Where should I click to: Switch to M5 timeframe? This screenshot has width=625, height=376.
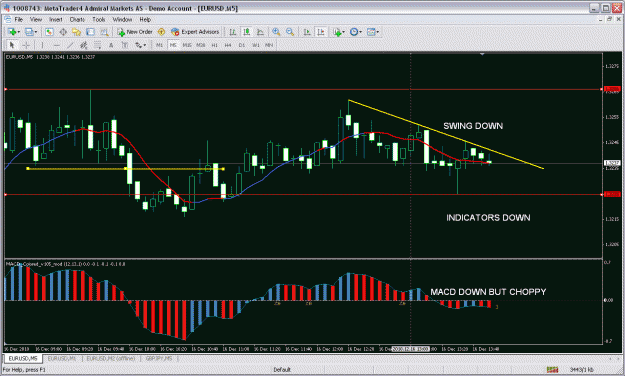pos(173,45)
